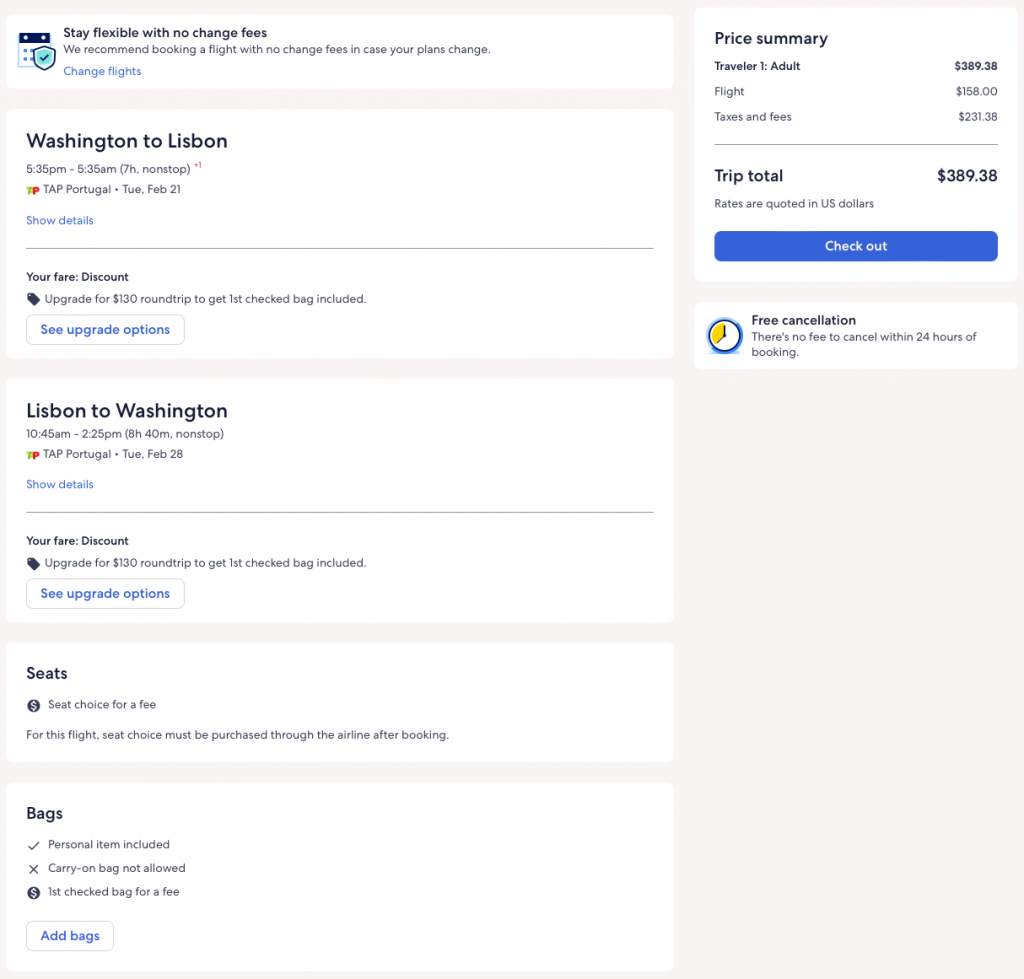Viewport: 1024px width, 979px height.
Task: See upgrade options for Lisbon to Washington
Action: click(105, 594)
